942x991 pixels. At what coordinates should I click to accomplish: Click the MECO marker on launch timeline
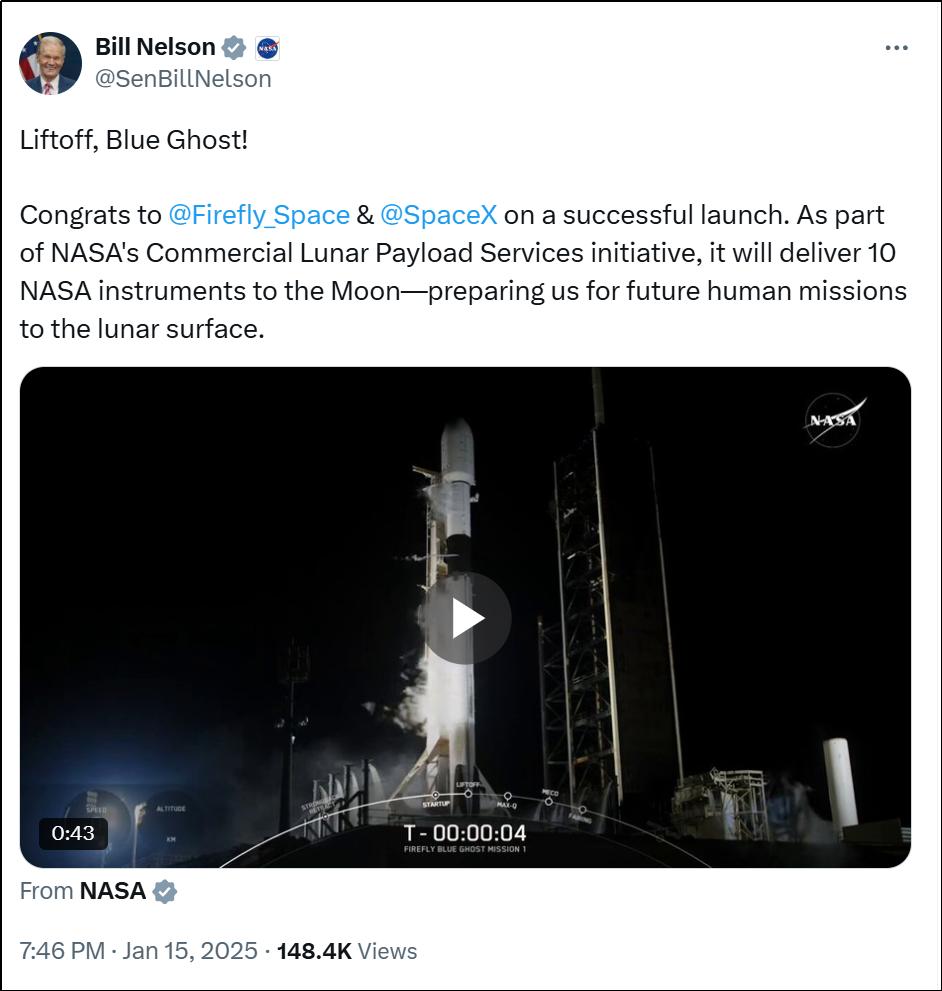tap(549, 797)
